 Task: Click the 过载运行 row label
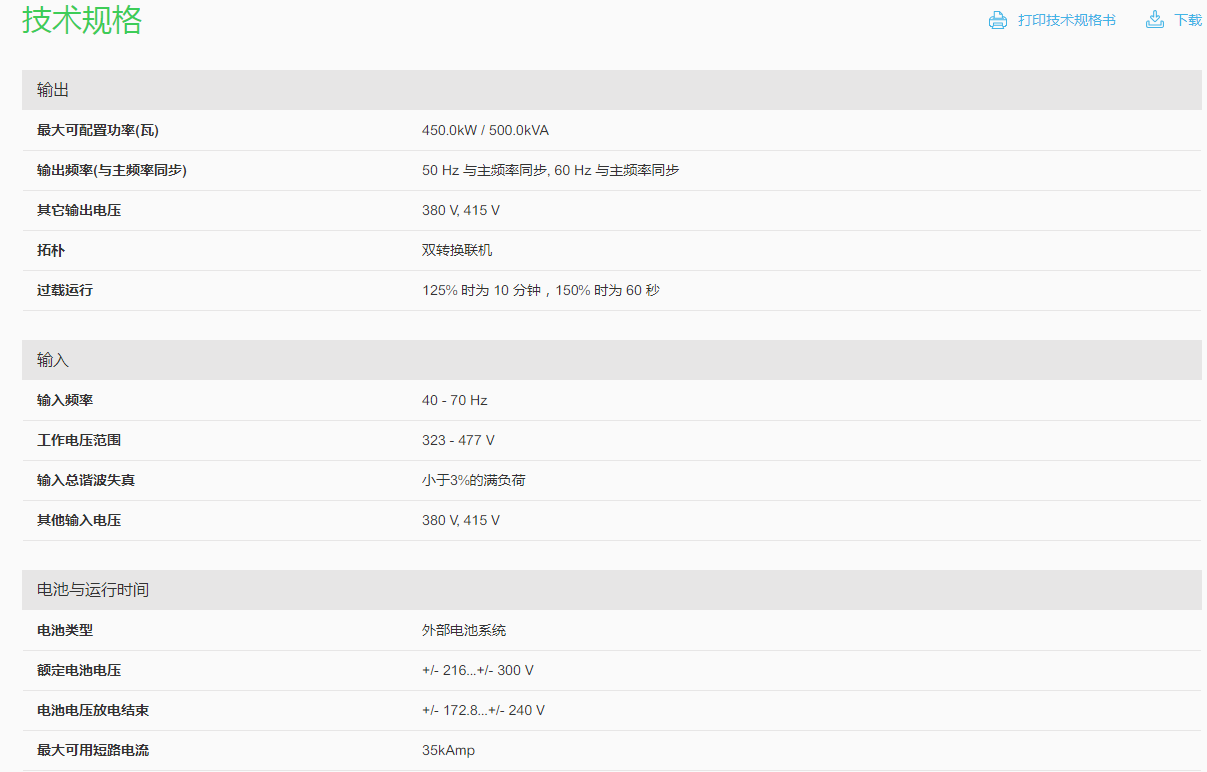[65, 290]
